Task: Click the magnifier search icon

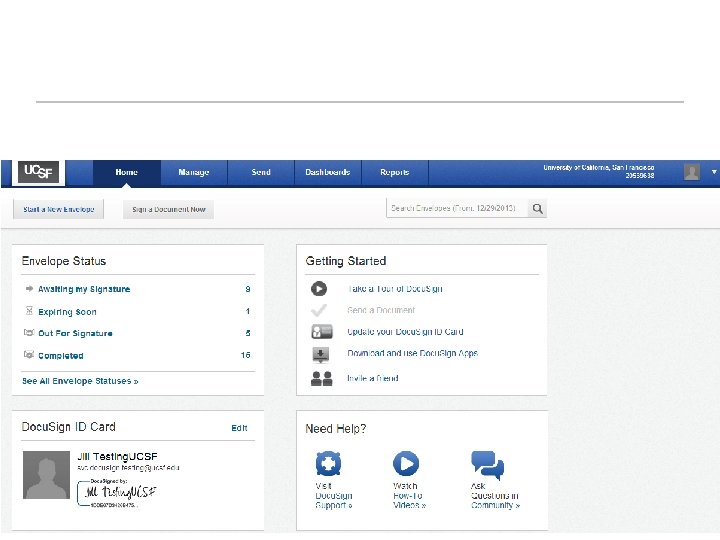Action: 537,209
